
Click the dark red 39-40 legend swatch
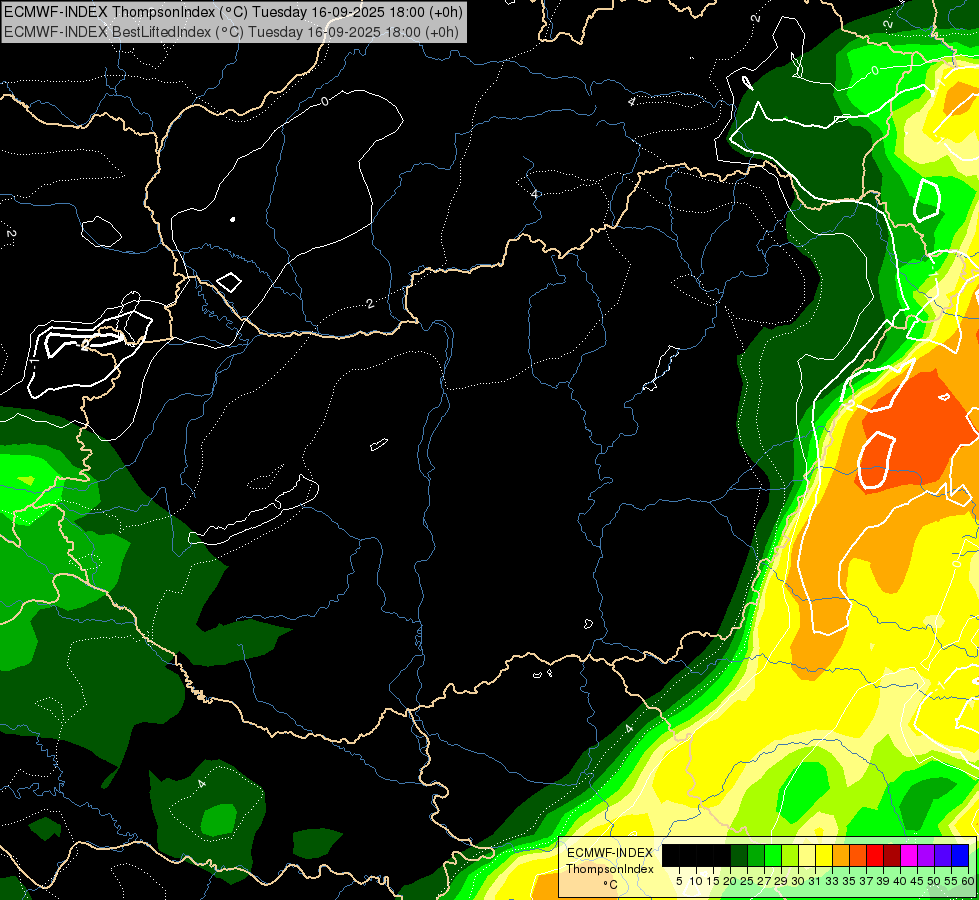(892, 855)
